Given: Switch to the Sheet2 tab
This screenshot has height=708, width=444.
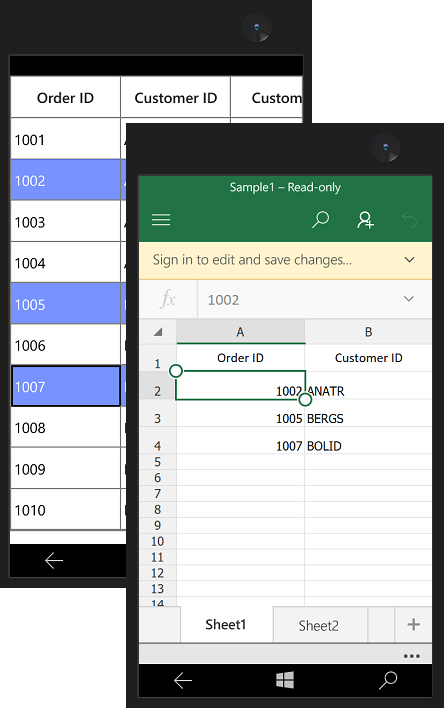Looking at the screenshot, I should click(319, 625).
